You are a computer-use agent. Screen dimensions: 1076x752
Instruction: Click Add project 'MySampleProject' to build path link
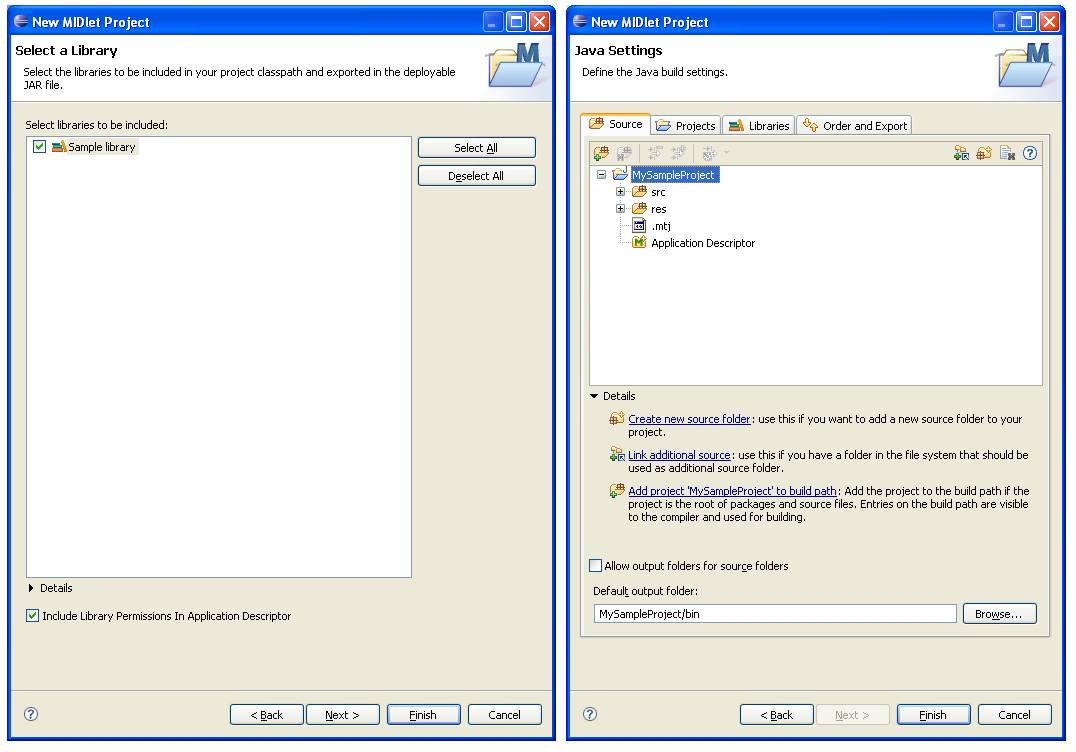tap(732, 491)
